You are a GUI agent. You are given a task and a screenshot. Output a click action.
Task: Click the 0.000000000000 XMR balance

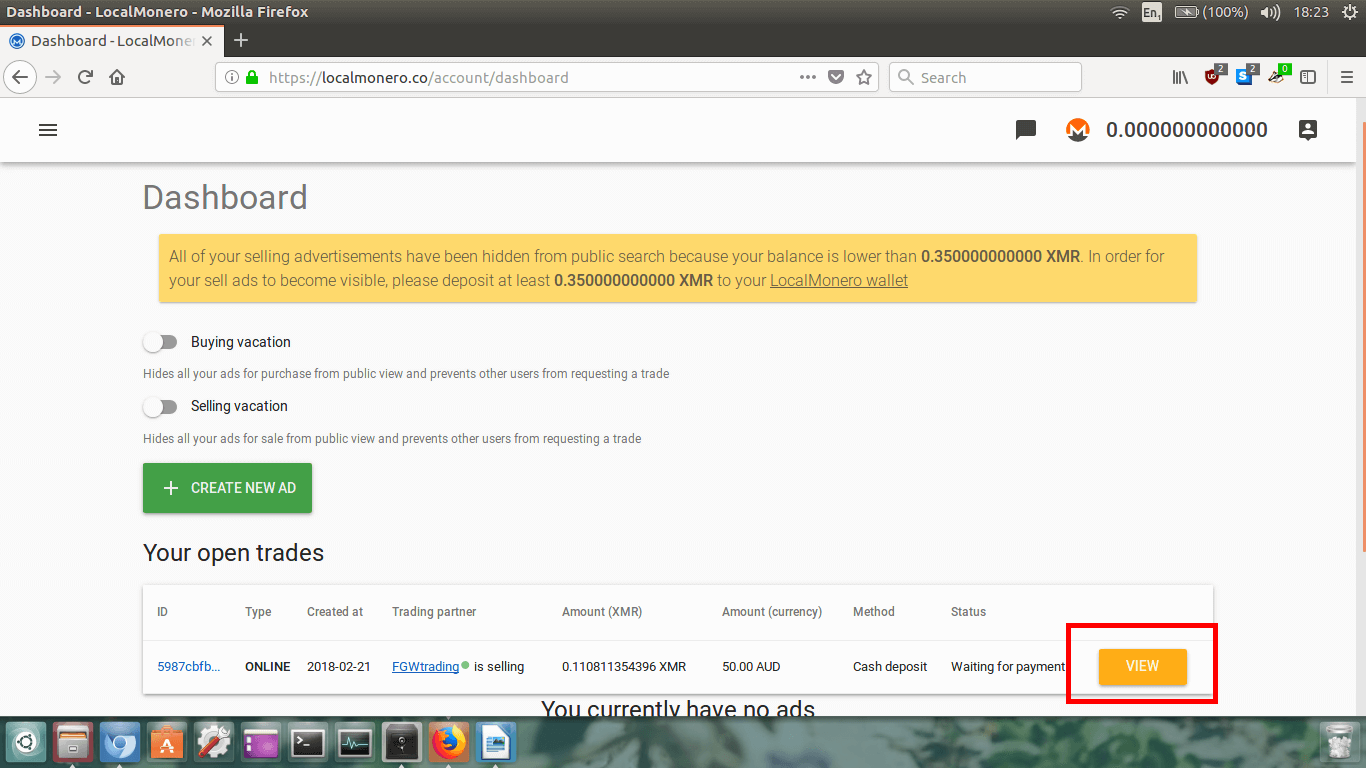click(1187, 130)
